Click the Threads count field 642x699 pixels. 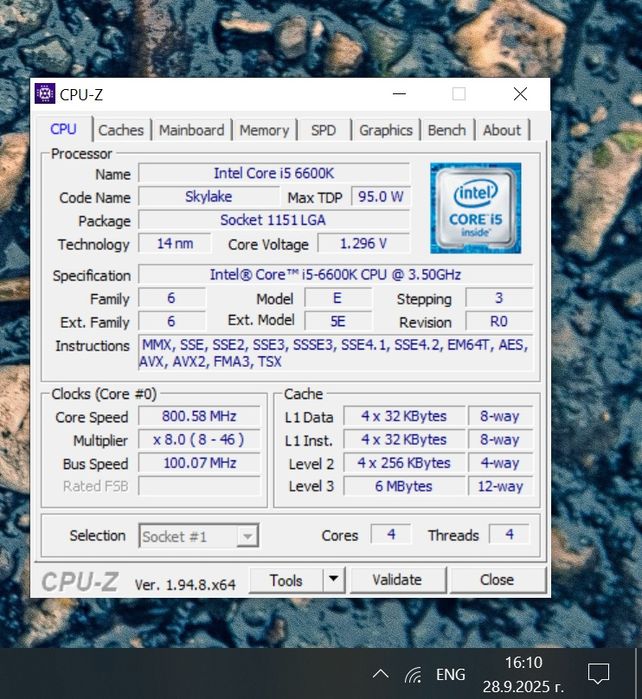point(509,534)
